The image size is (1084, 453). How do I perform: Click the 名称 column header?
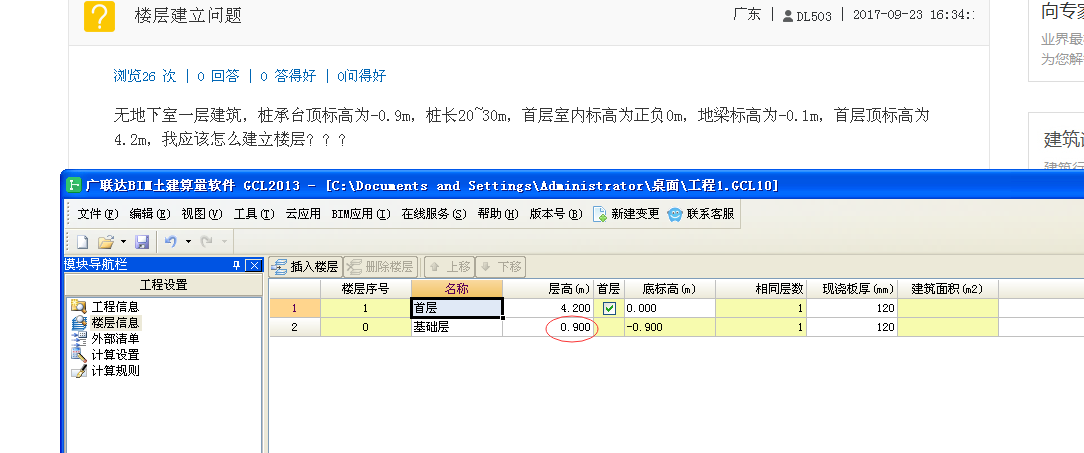[456, 289]
